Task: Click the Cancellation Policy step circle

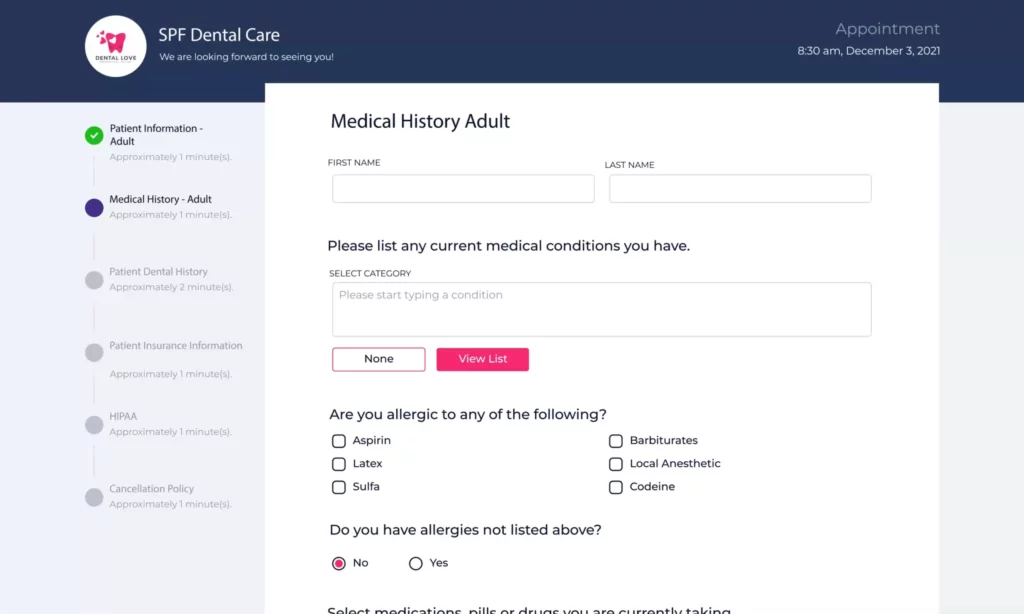Action: tap(94, 497)
